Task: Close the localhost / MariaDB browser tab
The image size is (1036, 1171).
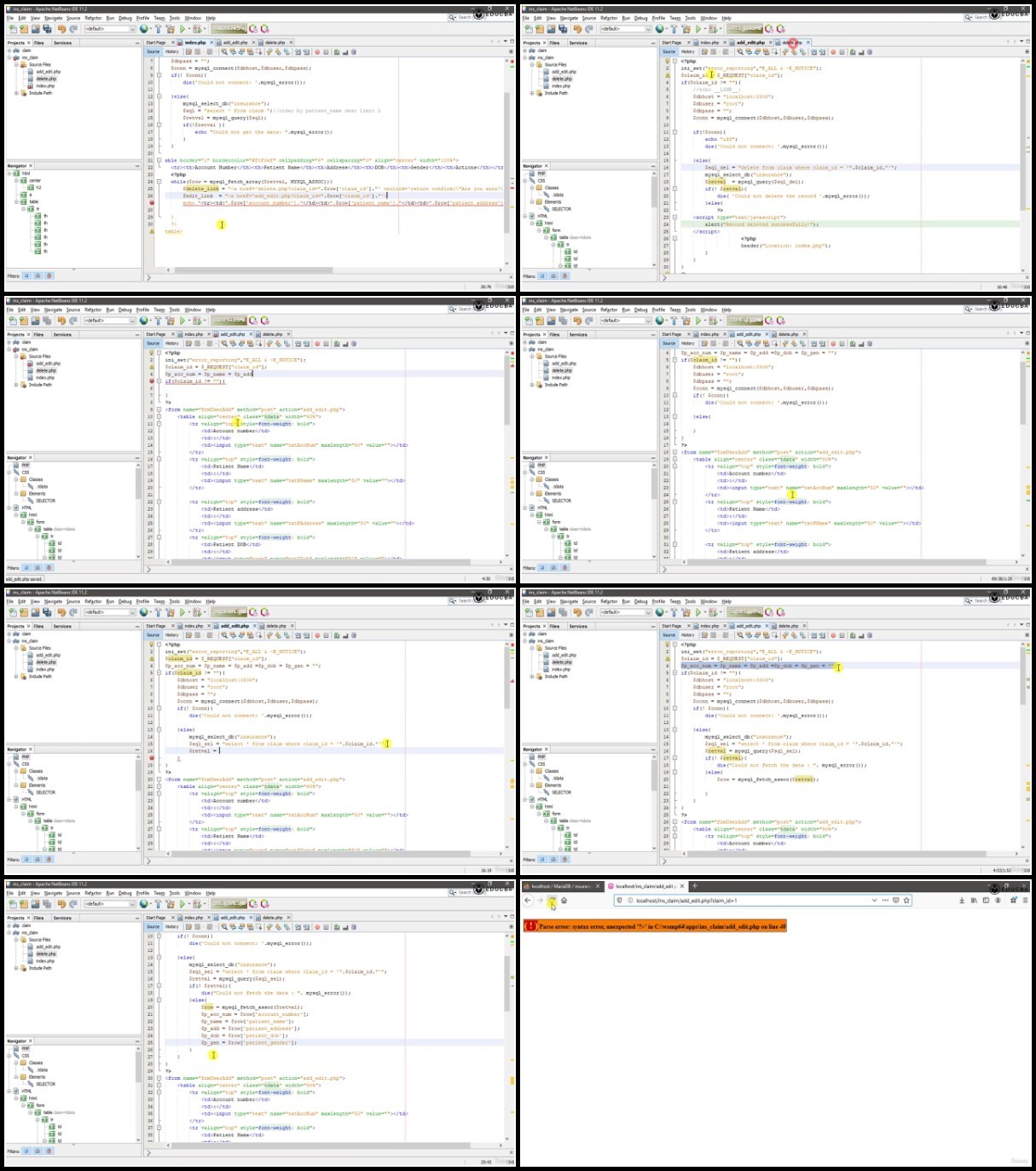Action: tap(597, 886)
